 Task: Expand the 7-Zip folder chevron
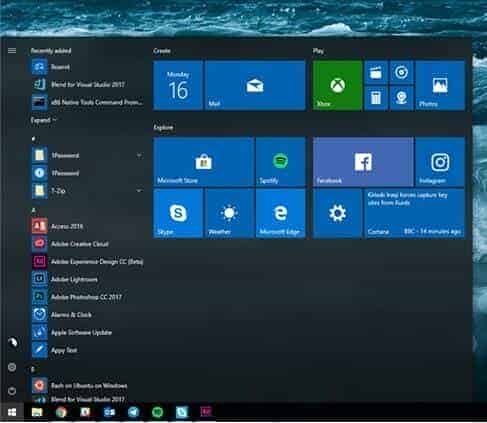tap(139, 191)
